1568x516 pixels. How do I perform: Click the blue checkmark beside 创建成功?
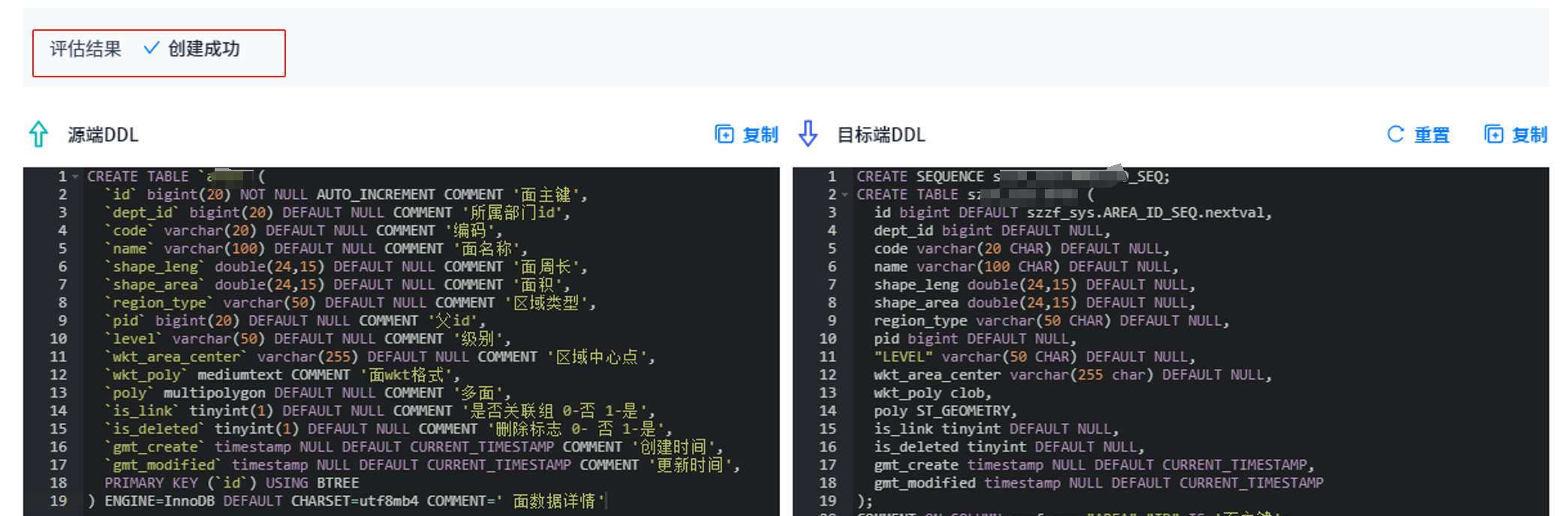pos(152,48)
